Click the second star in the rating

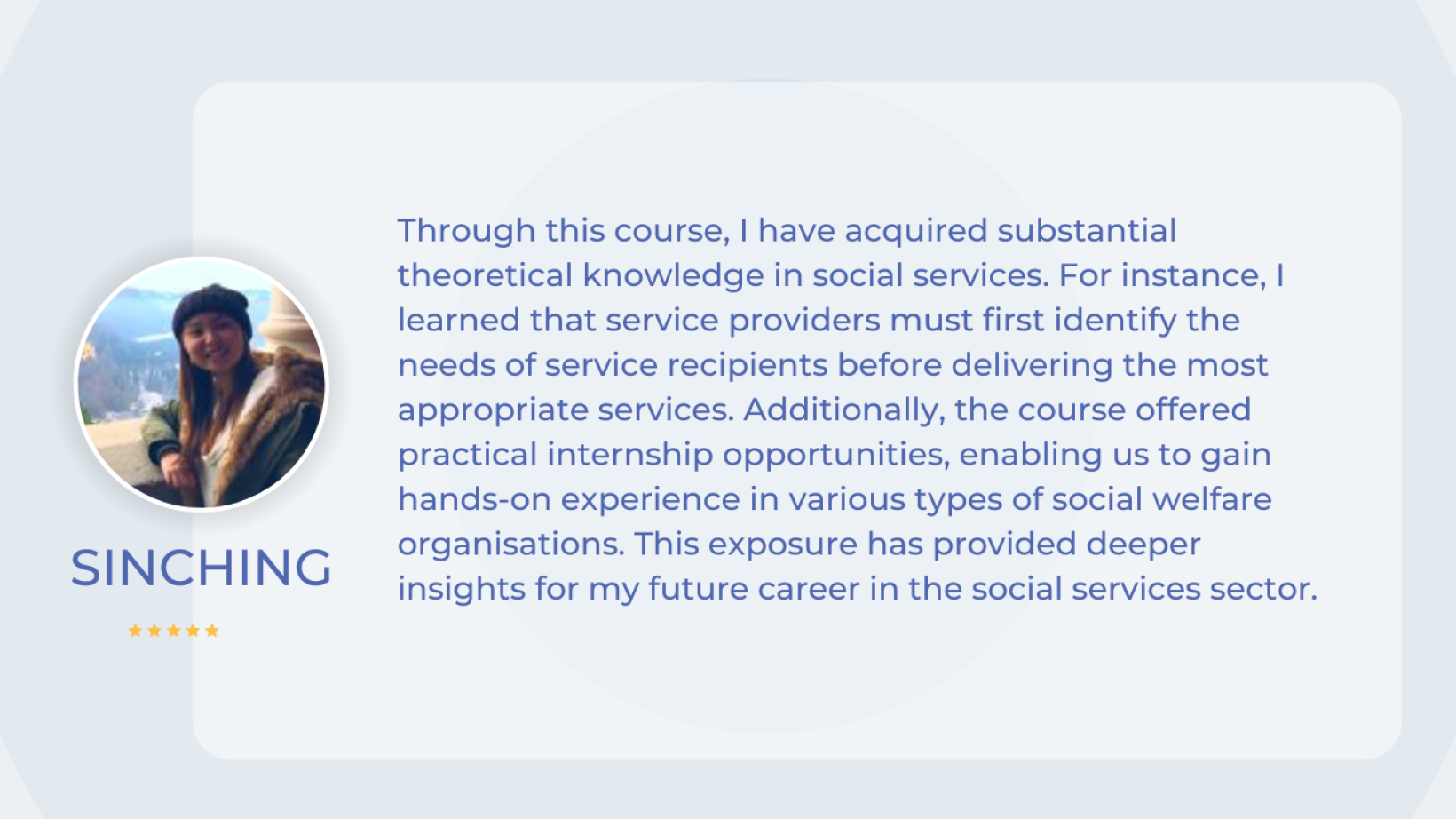click(x=154, y=631)
